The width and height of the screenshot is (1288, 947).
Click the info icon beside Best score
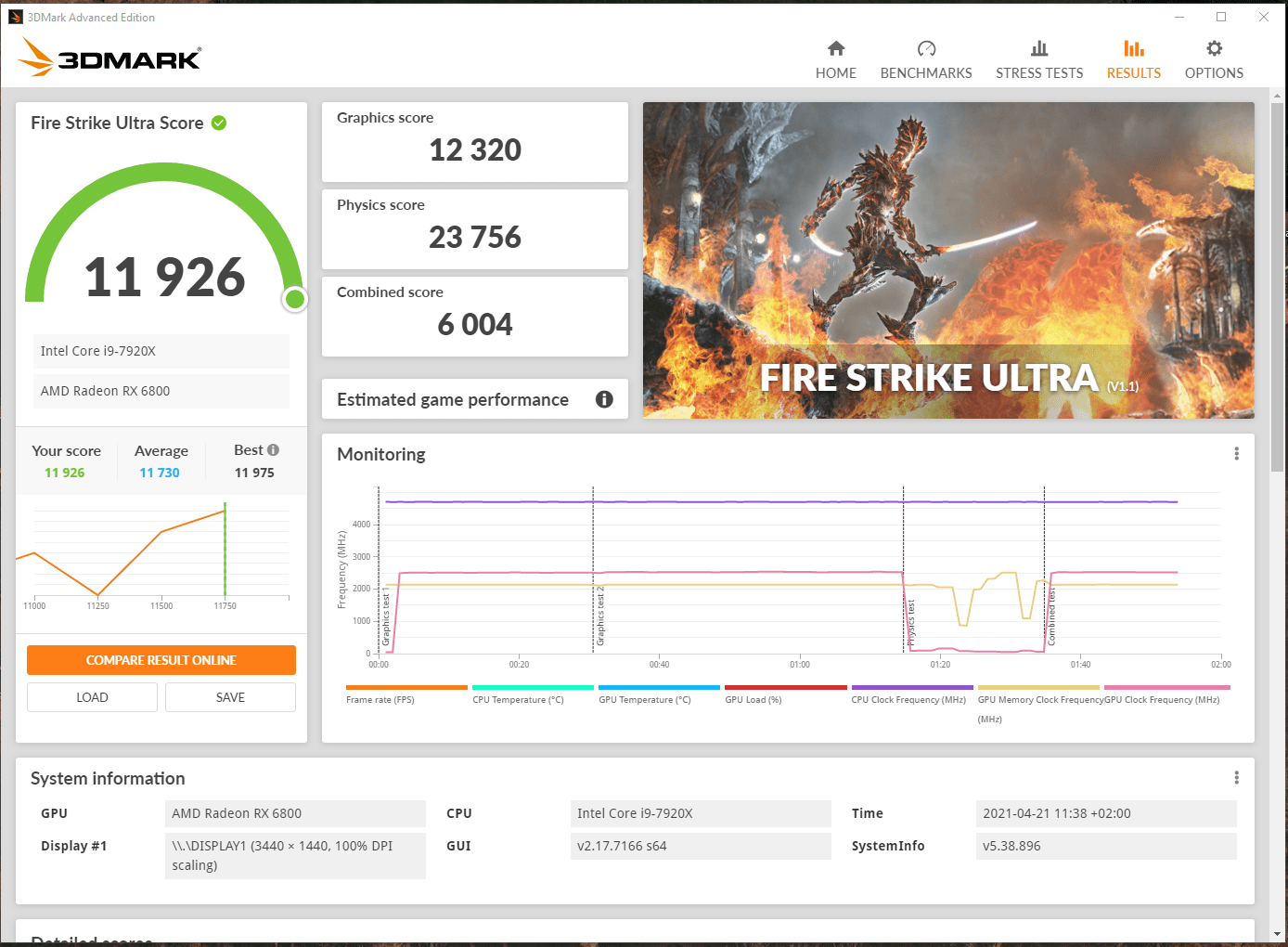[x=273, y=449]
